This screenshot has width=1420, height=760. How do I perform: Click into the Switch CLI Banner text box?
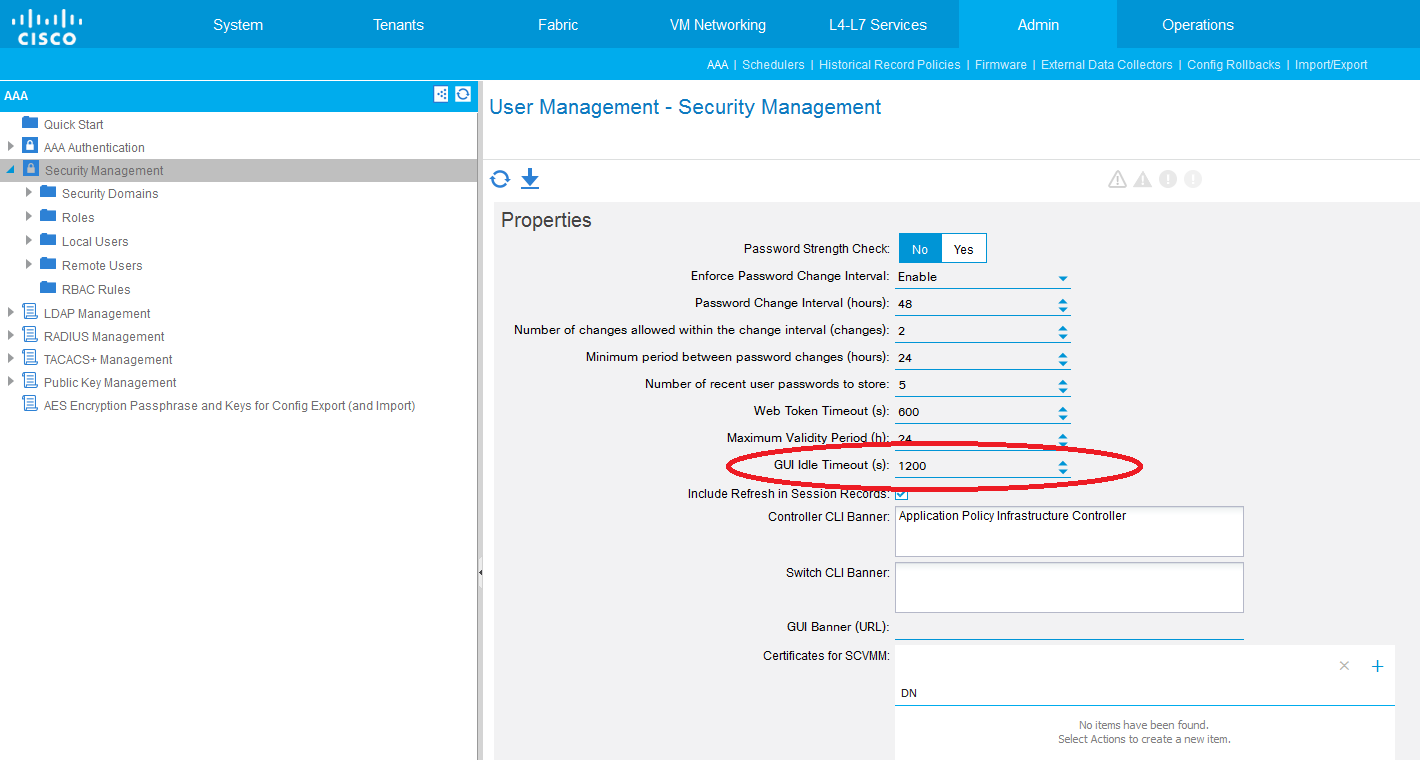pyautogui.click(x=1068, y=587)
